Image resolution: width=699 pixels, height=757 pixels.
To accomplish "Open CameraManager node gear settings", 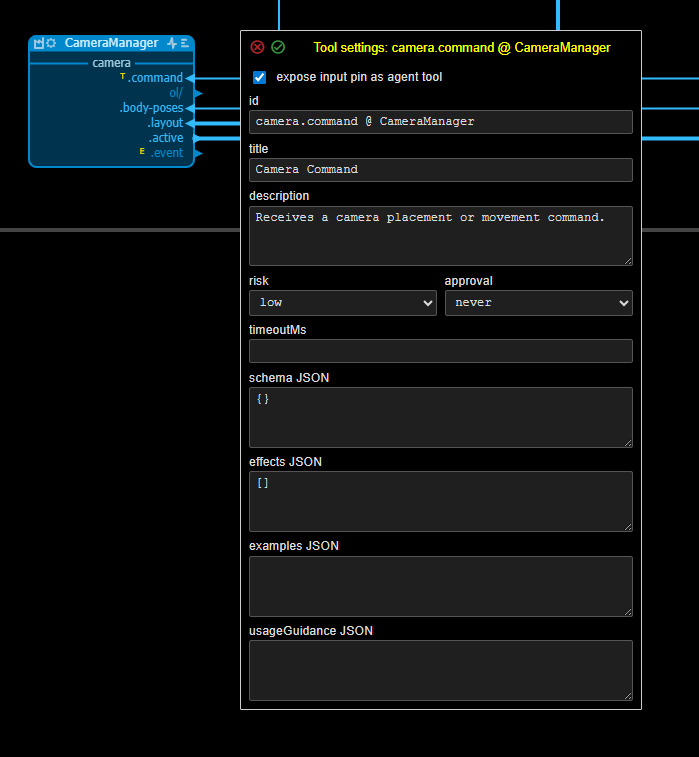I will coord(51,43).
